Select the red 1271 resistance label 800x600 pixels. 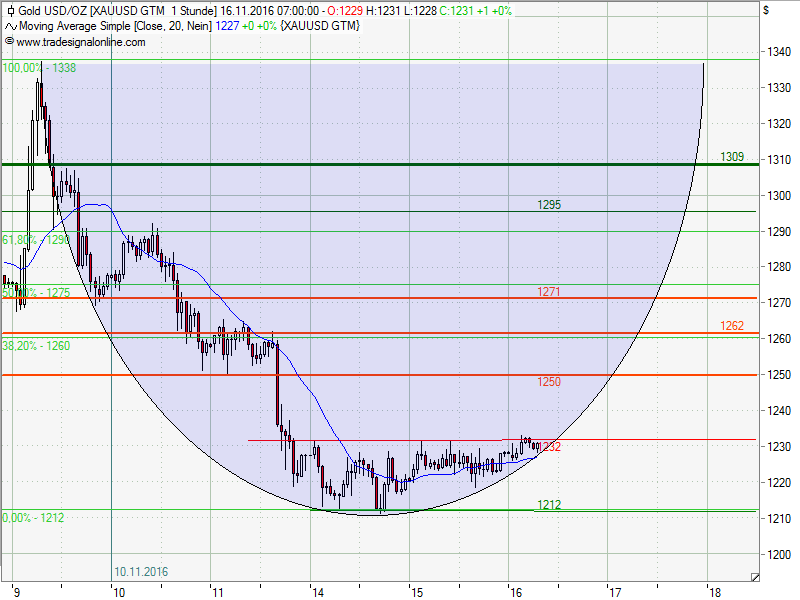coord(549,292)
